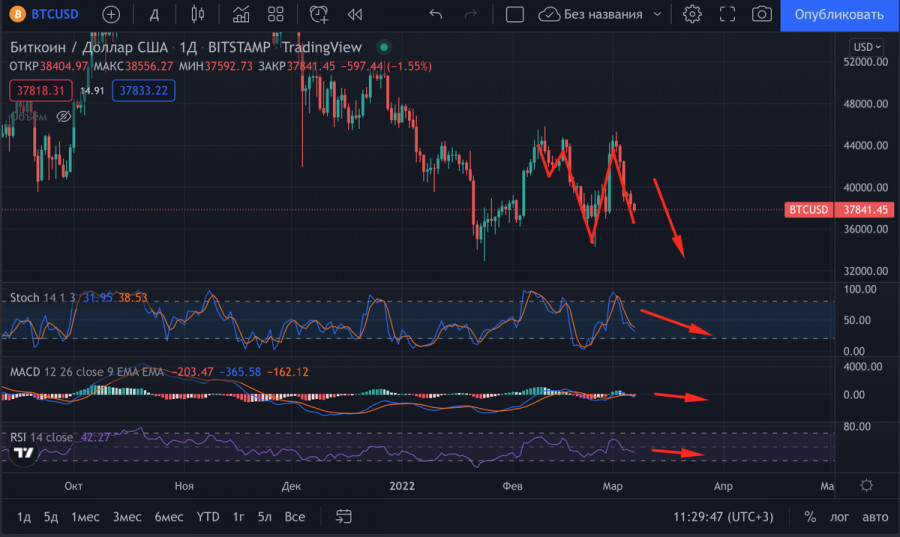Click the 40000.00 level on price axis
Screen dimensions: 900x537
pyautogui.click(x=866, y=188)
